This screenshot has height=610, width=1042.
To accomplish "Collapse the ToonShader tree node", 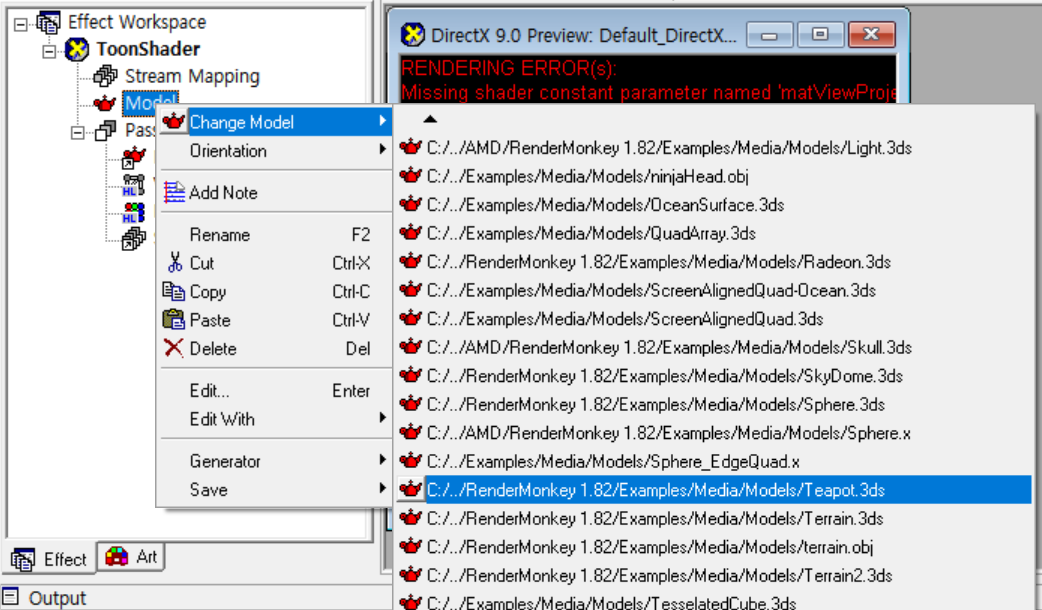I will tap(49, 51).
